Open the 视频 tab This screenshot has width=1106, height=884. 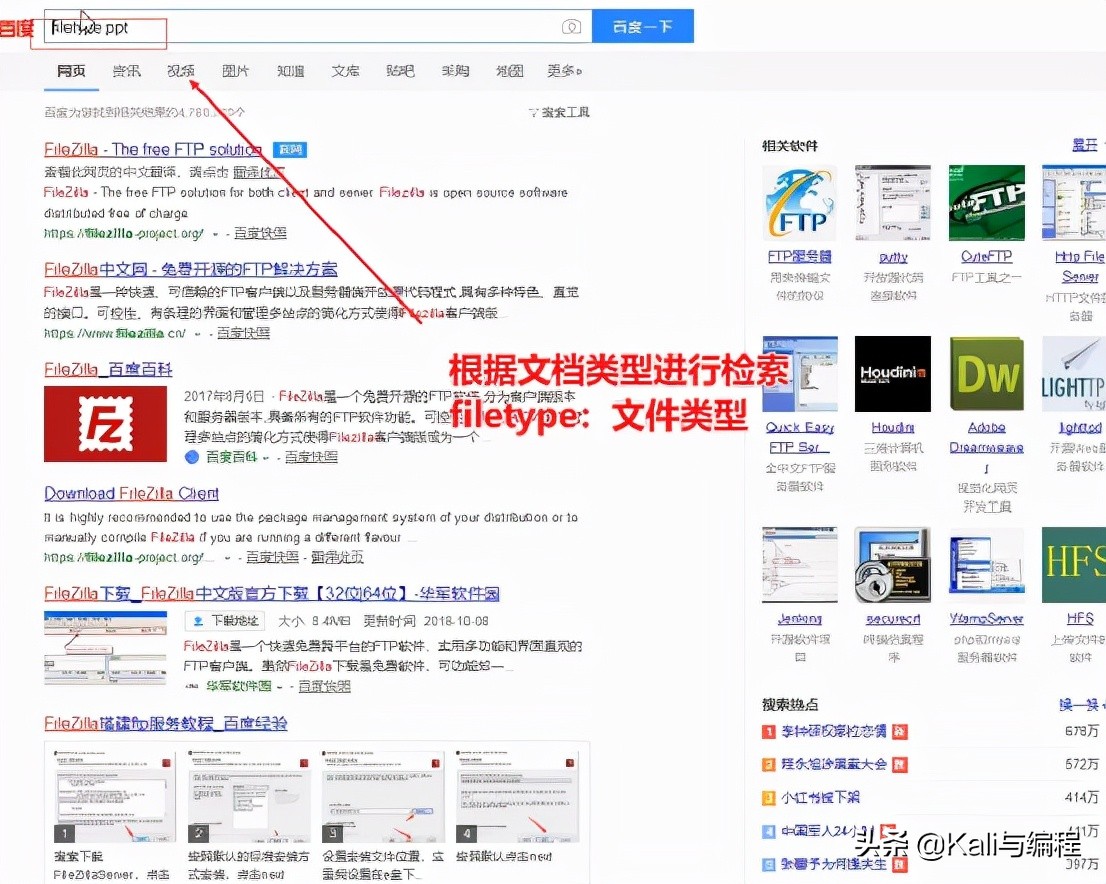point(181,71)
